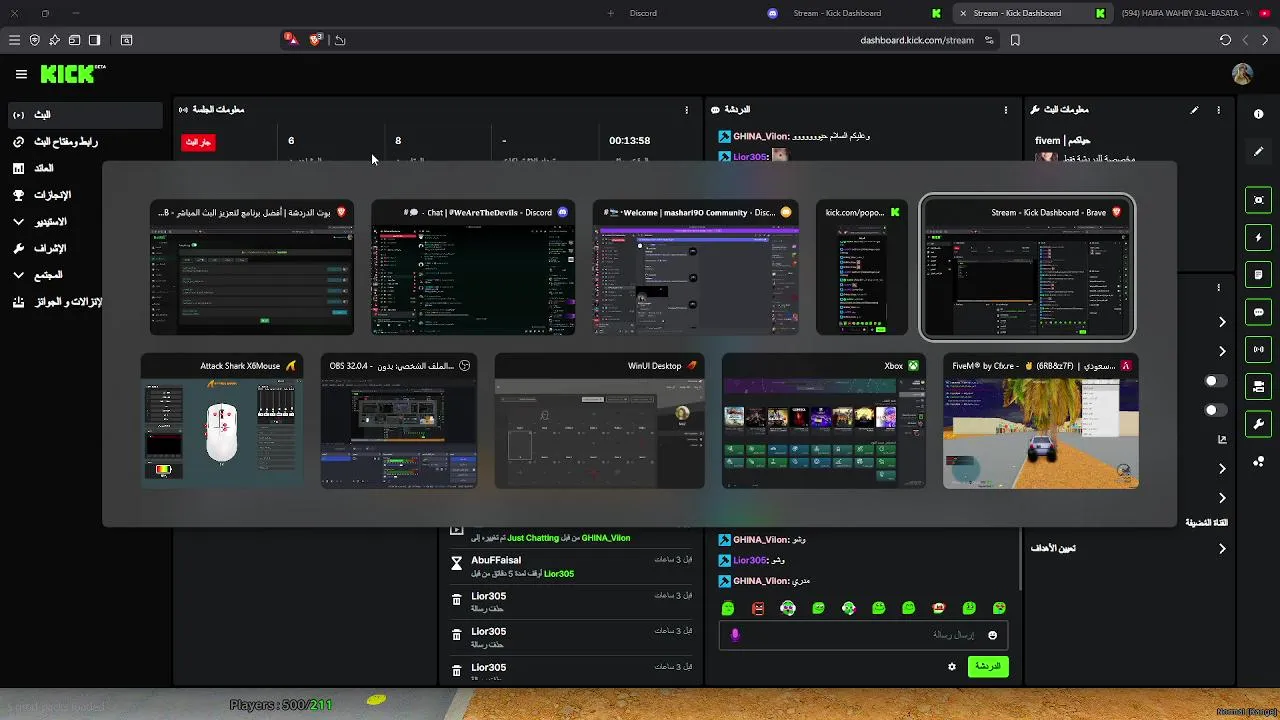Image resolution: width=1280 pixels, height=720 pixels.
Task: Switch to kick.com/popo window thumbnail
Action: (x=861, y=268)
